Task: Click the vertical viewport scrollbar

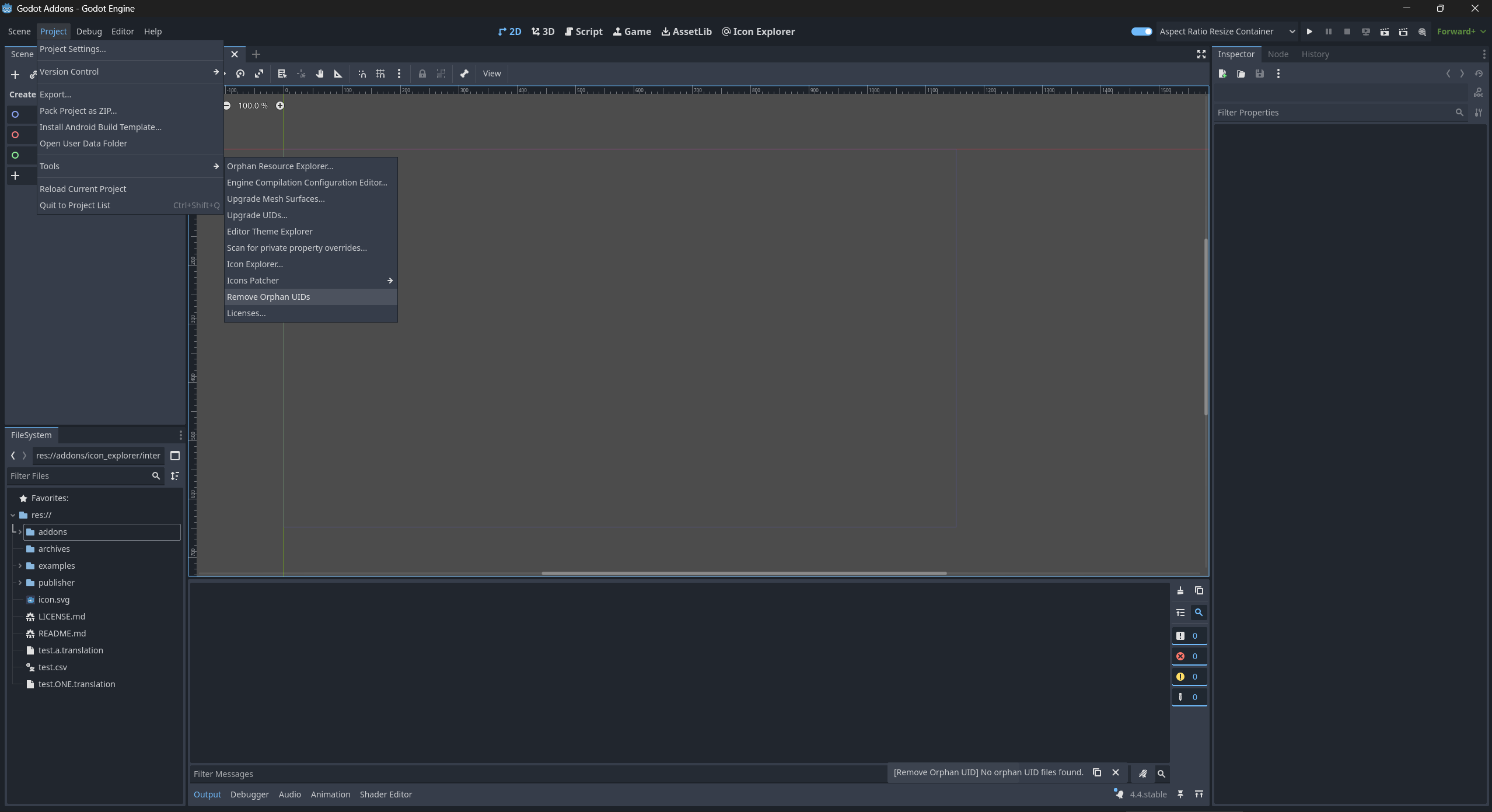Action: click(1206, 327)
